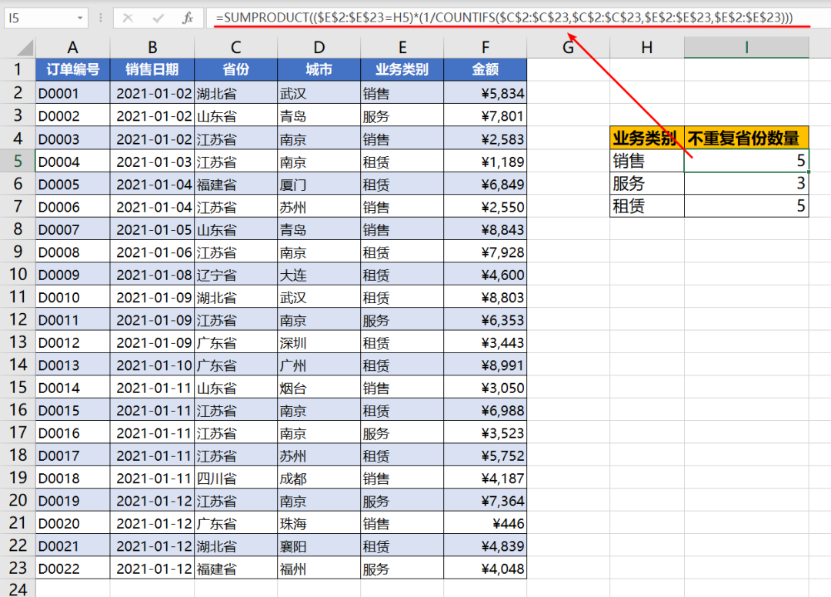Select the 服务 cell in column H
Image resolution: width=831 pixels, height=597 pixels.
tap(647, 184)
